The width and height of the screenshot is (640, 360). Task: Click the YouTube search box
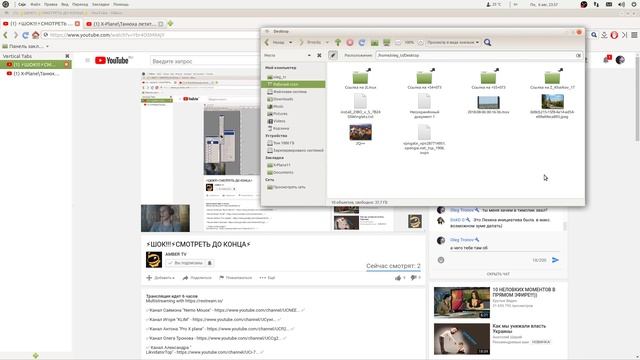tap(205, 61)
